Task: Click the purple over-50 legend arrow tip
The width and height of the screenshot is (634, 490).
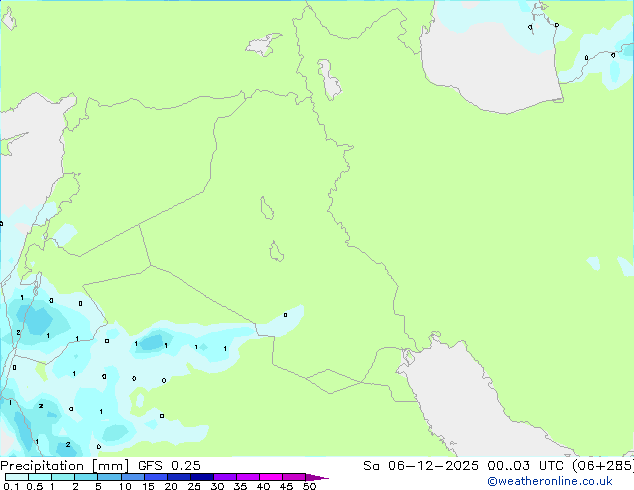Action: [317, 477]
